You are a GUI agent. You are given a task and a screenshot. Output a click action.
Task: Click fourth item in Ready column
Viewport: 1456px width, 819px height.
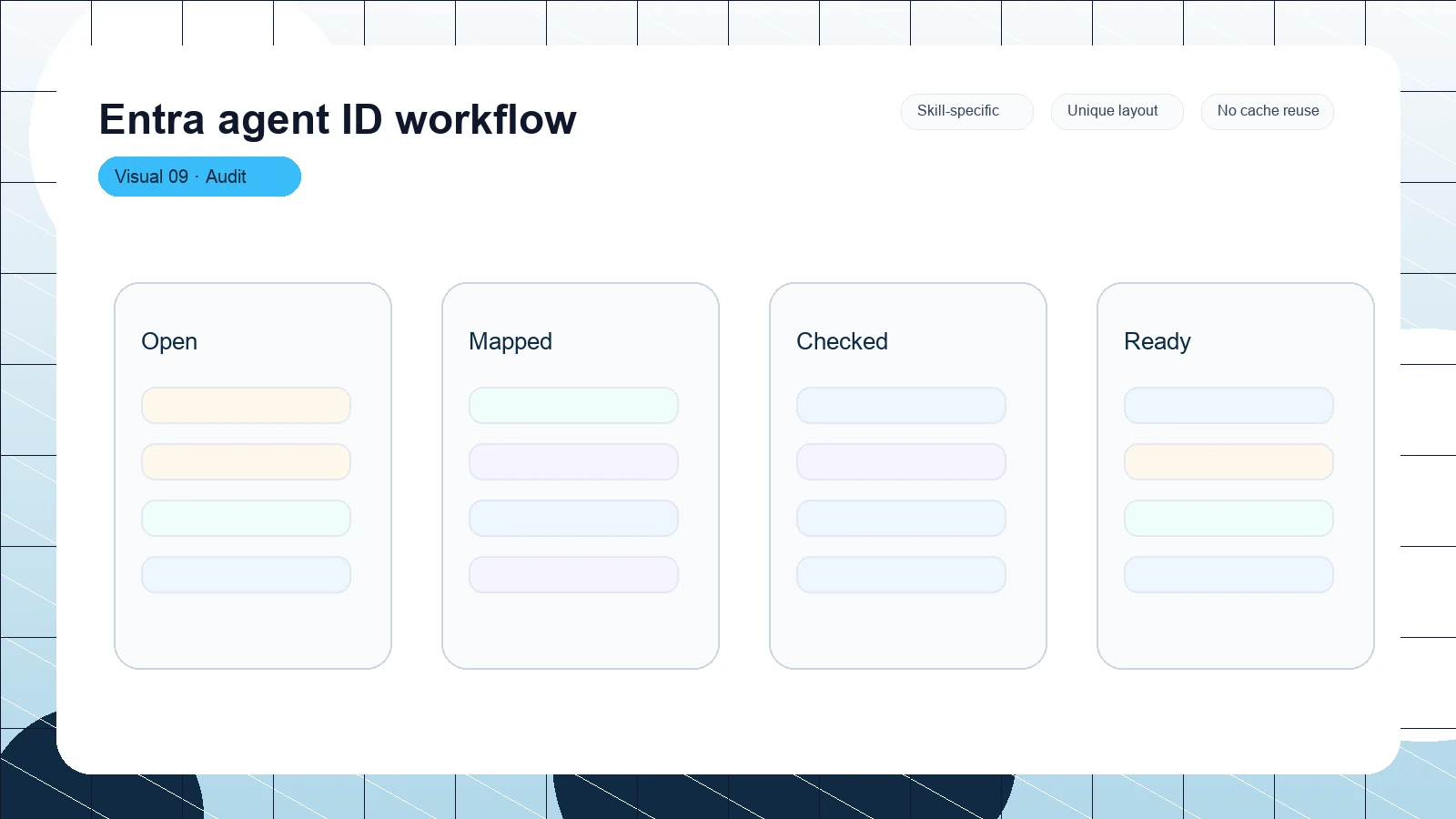pos(1228,574)
